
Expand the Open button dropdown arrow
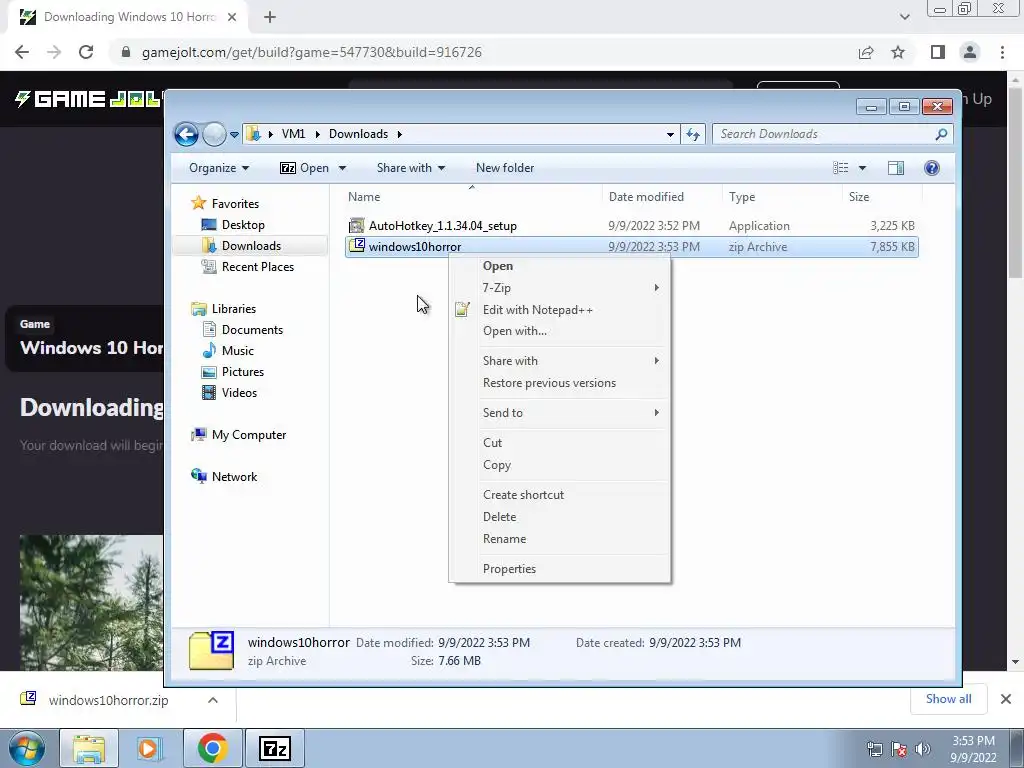pos(342,168)
